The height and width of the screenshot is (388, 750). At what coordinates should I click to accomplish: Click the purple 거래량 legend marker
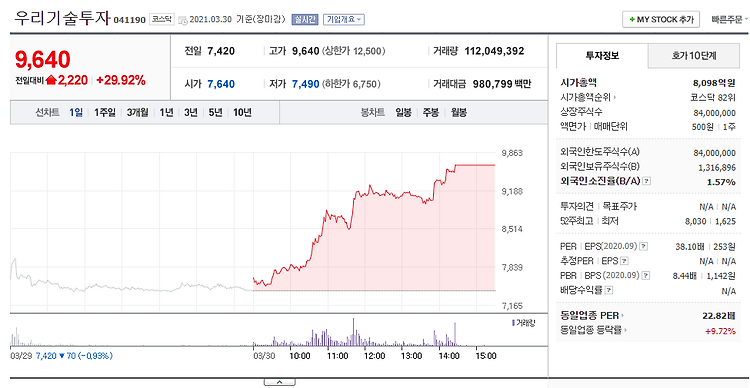[513, 323]
